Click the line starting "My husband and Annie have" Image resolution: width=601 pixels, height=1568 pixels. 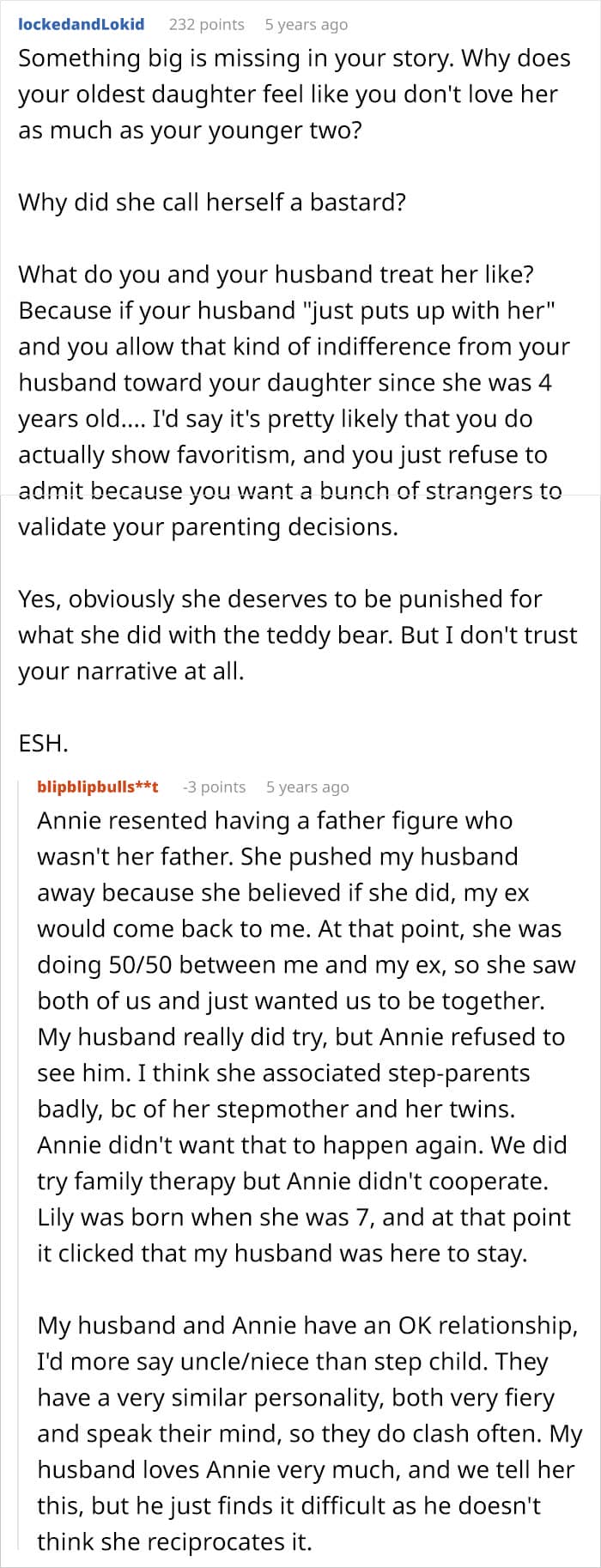click(307, 1326)
